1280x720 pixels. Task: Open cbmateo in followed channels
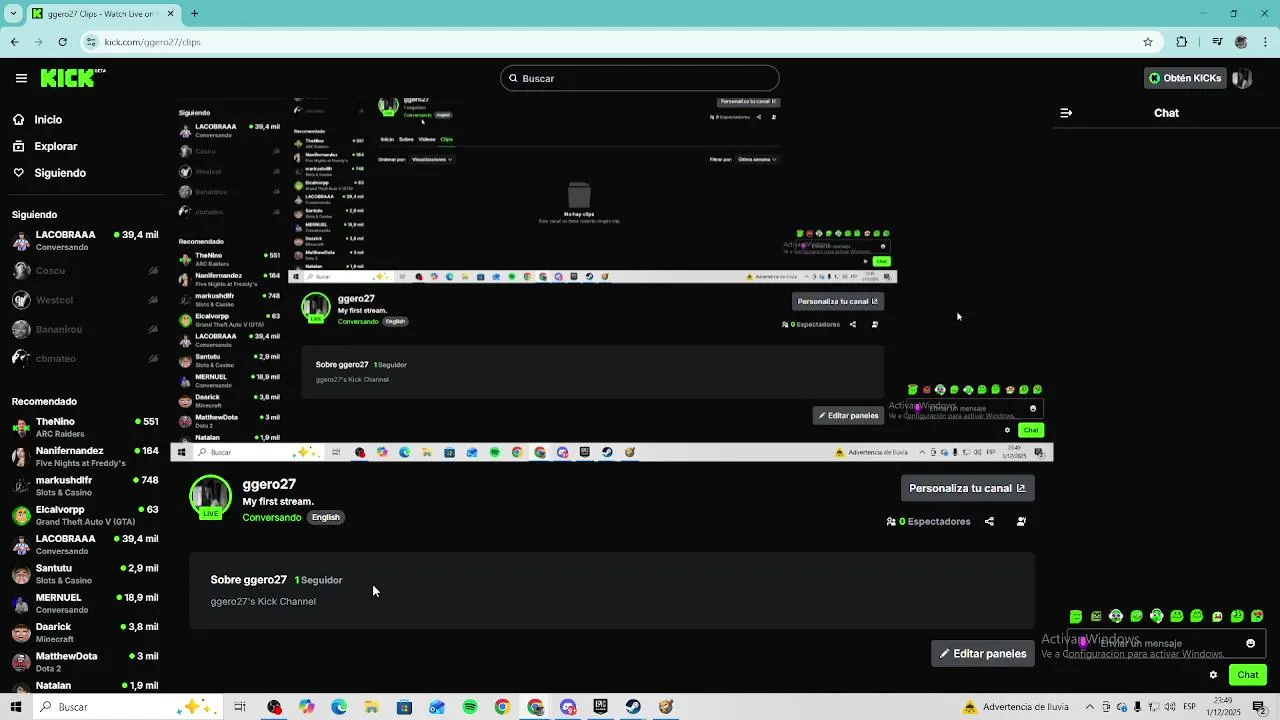pyautogui.click(x=85, y=358)
